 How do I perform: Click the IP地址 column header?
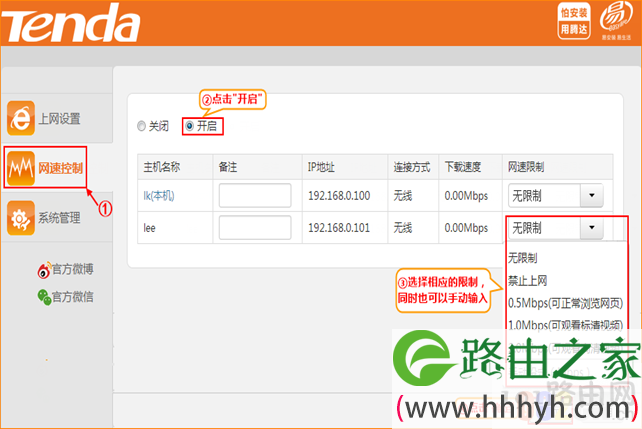click(321, 167)
